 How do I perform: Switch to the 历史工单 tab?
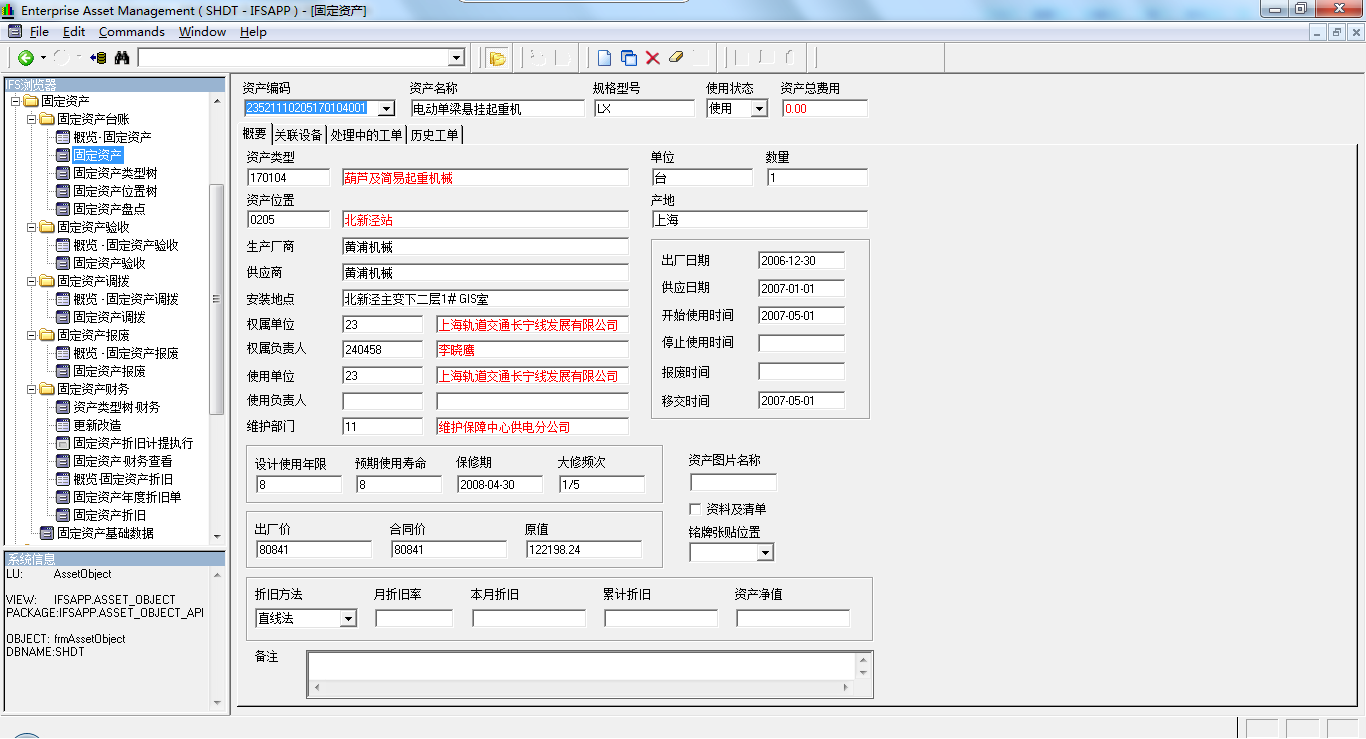(435, 133)
